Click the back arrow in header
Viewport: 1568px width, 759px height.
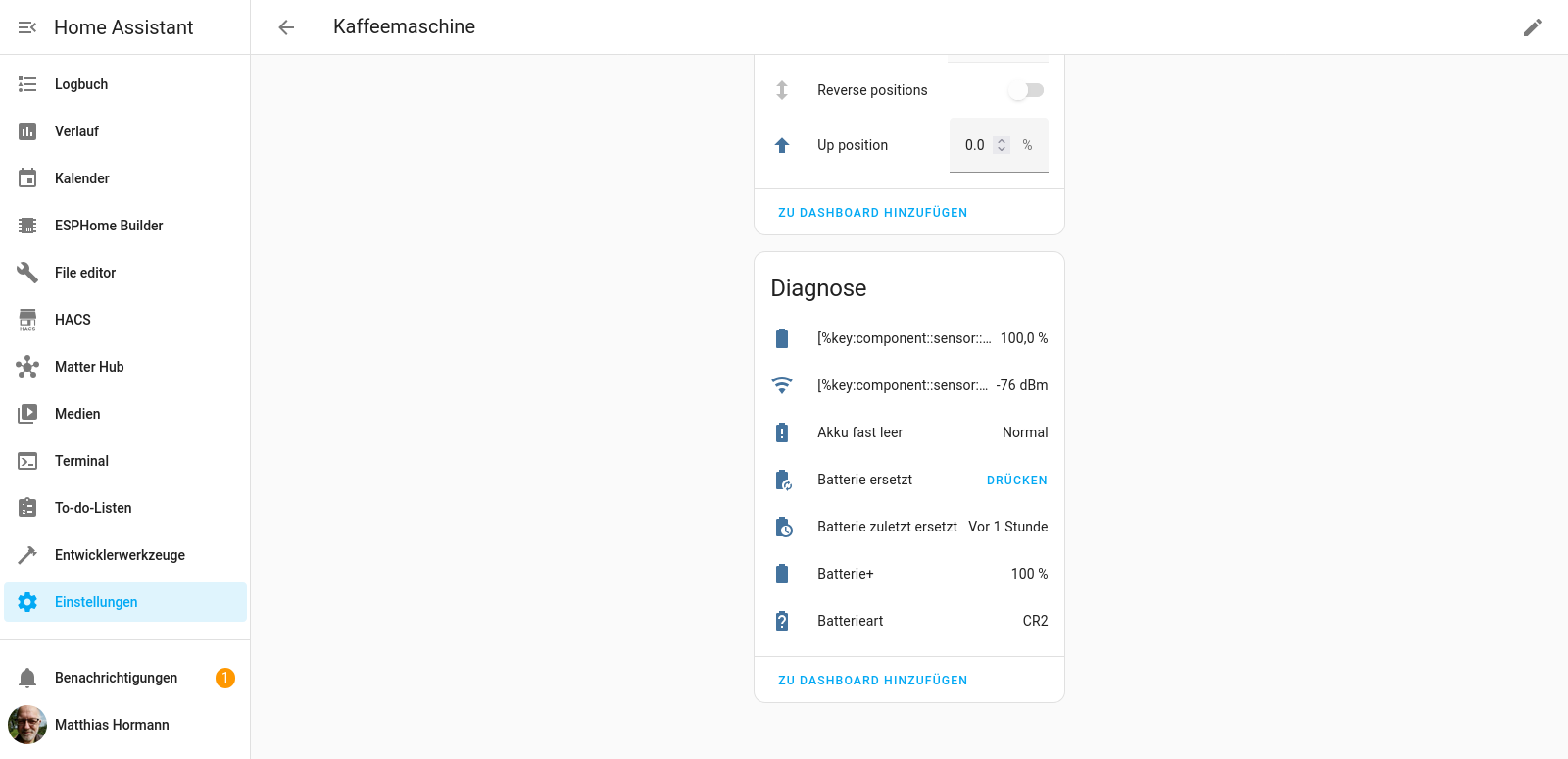coord(286,27)
